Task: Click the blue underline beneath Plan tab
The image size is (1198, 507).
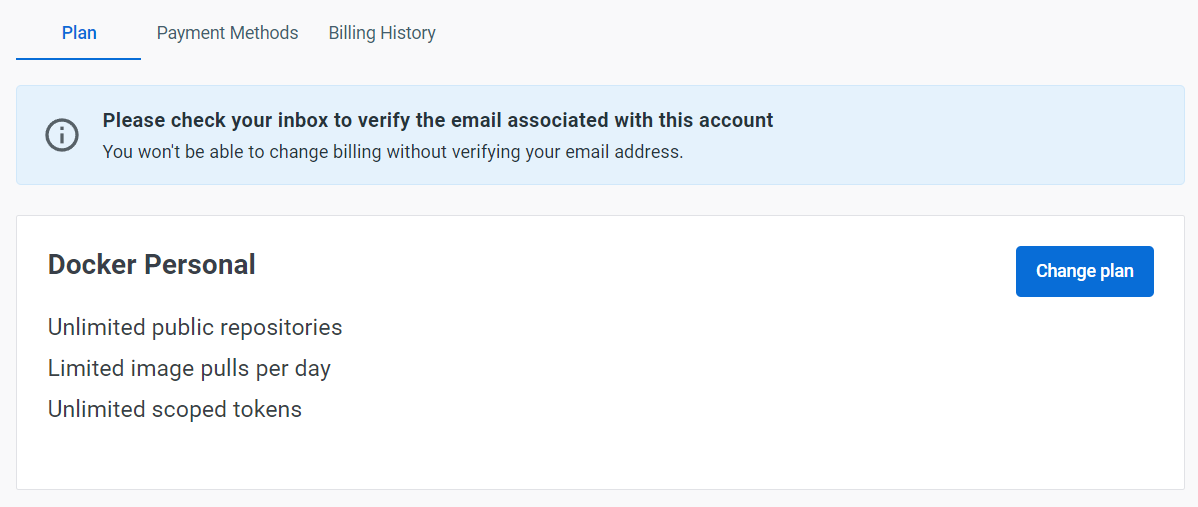Action: pyautogui.click(x=79, y=59)
